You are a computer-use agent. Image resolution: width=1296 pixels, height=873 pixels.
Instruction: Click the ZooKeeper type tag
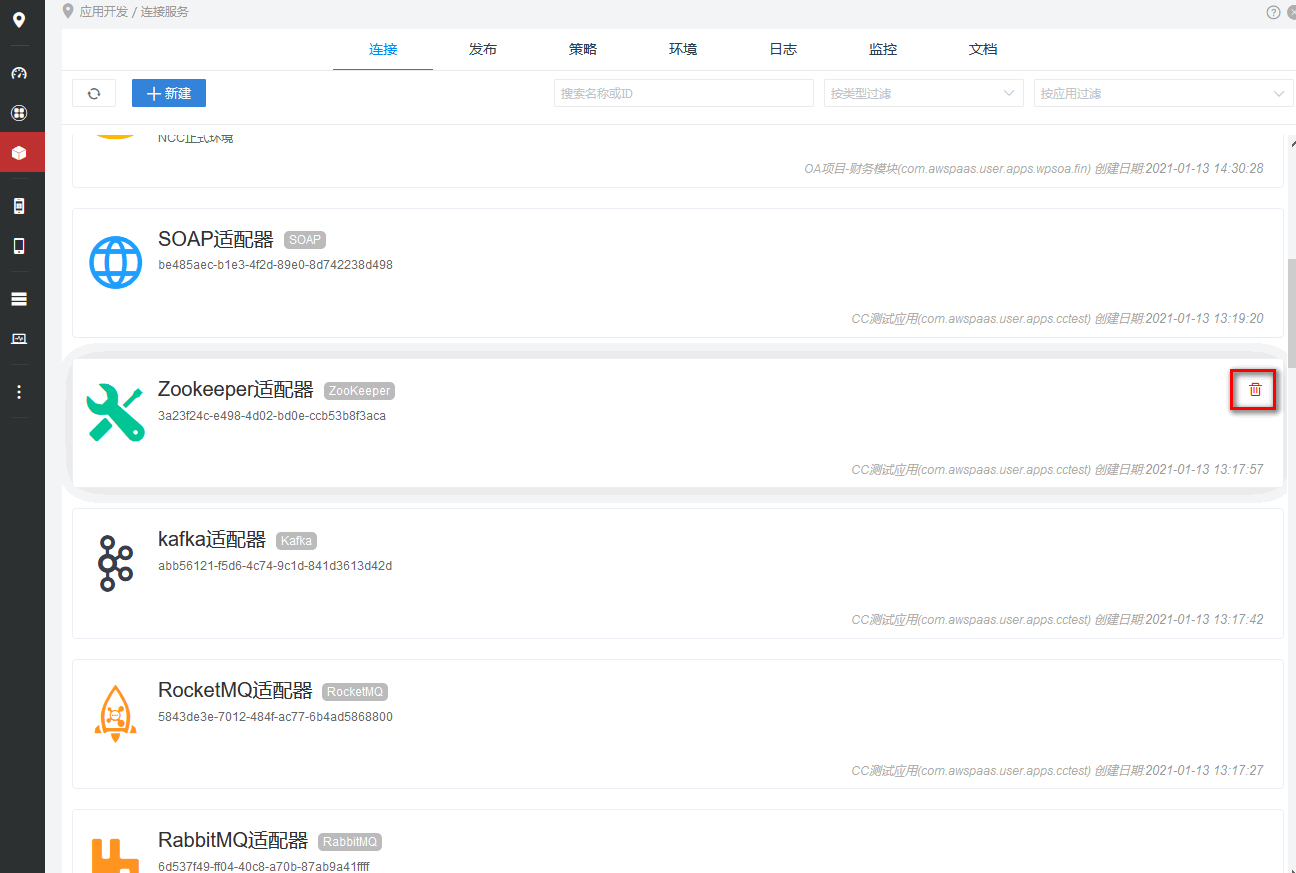click(359, 391)
